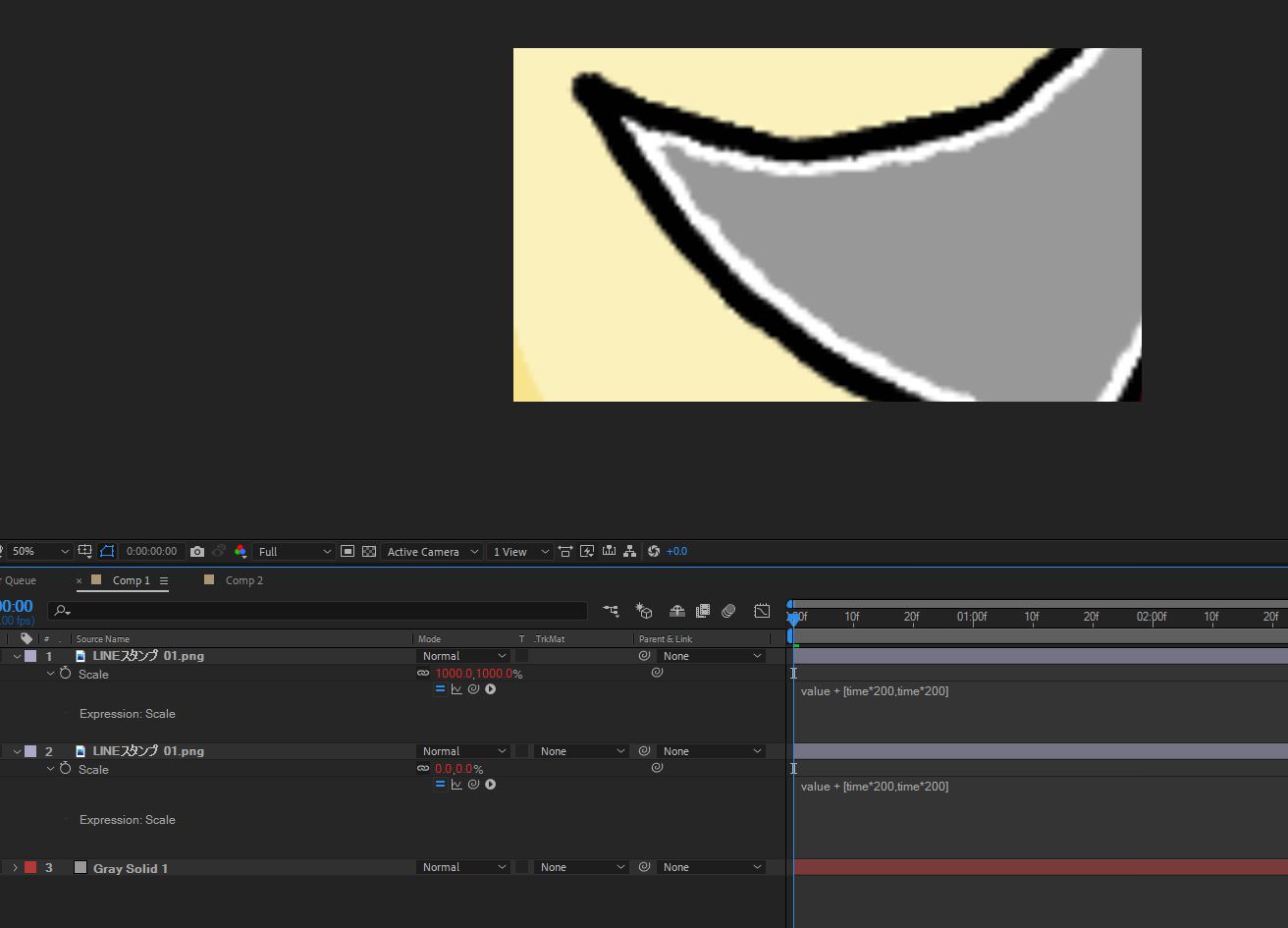The height and width of the screenshot is (928, 1288).
Task: Toggle preserve transparency box for Gray Solid 1
Action: coord(522,867)
